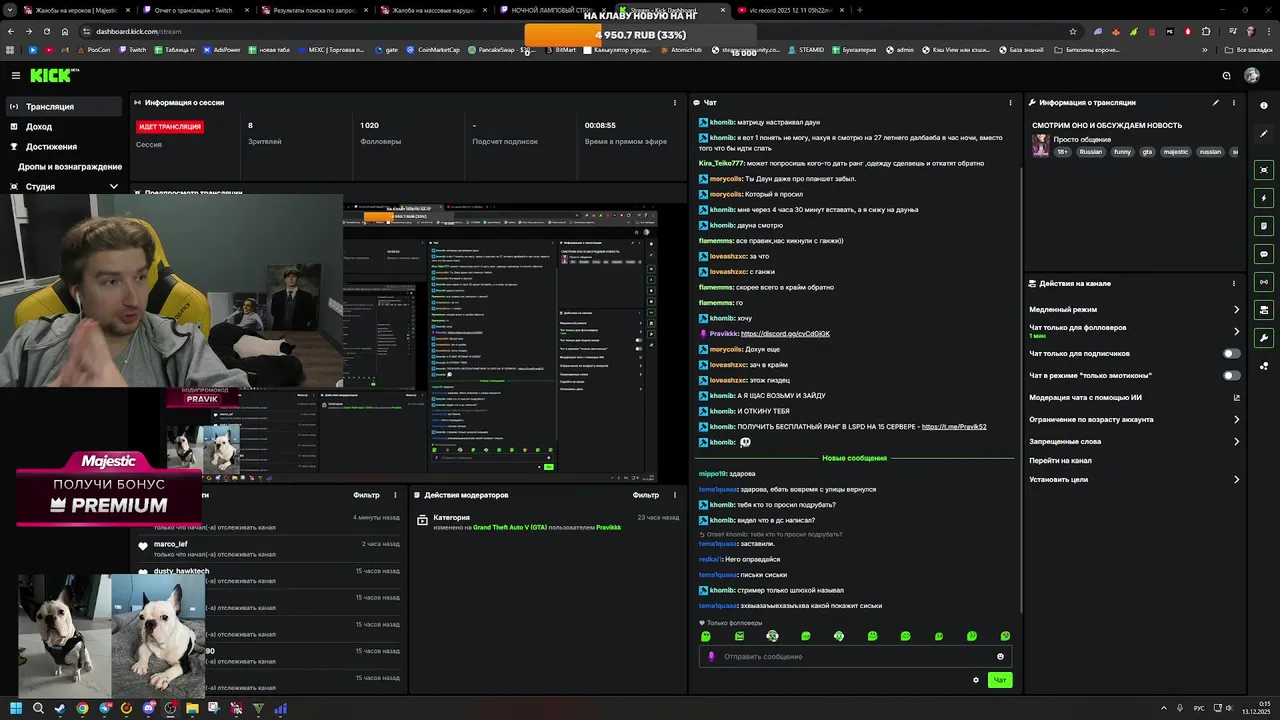Open the t.me/Pravik52 link in chat
Image resolution: width=1280 pixels, height=720 pixels.
click(x=954, y=427)
